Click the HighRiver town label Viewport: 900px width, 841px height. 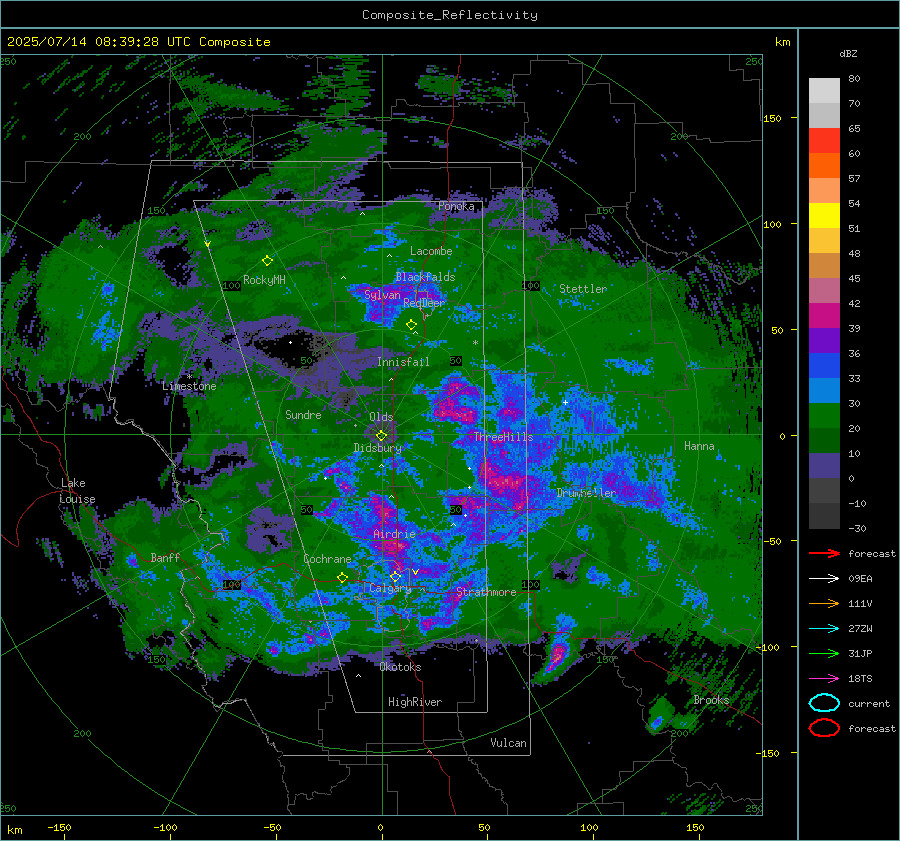point(415,702)
